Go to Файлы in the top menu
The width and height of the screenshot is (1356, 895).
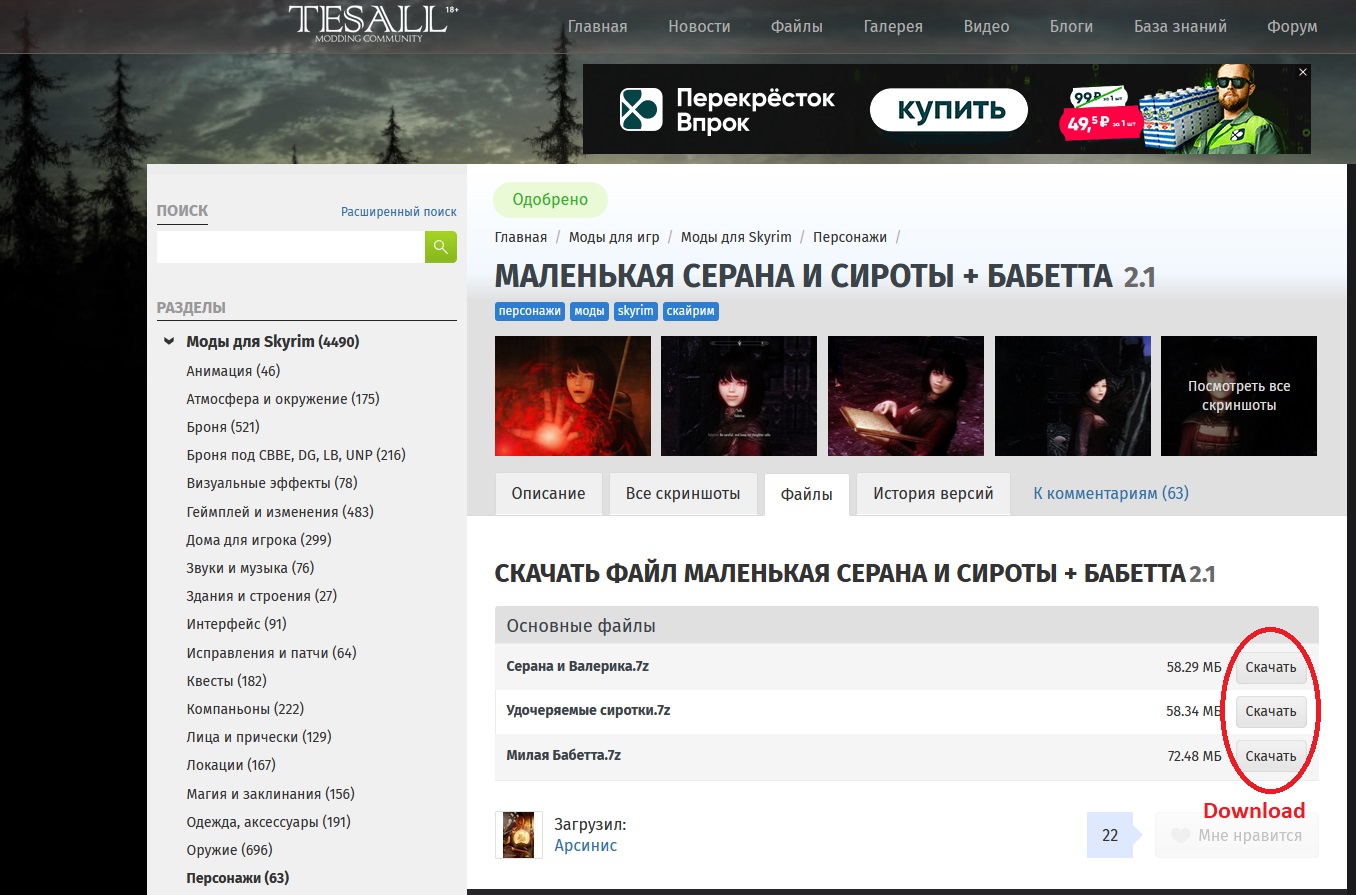(797, 27)
